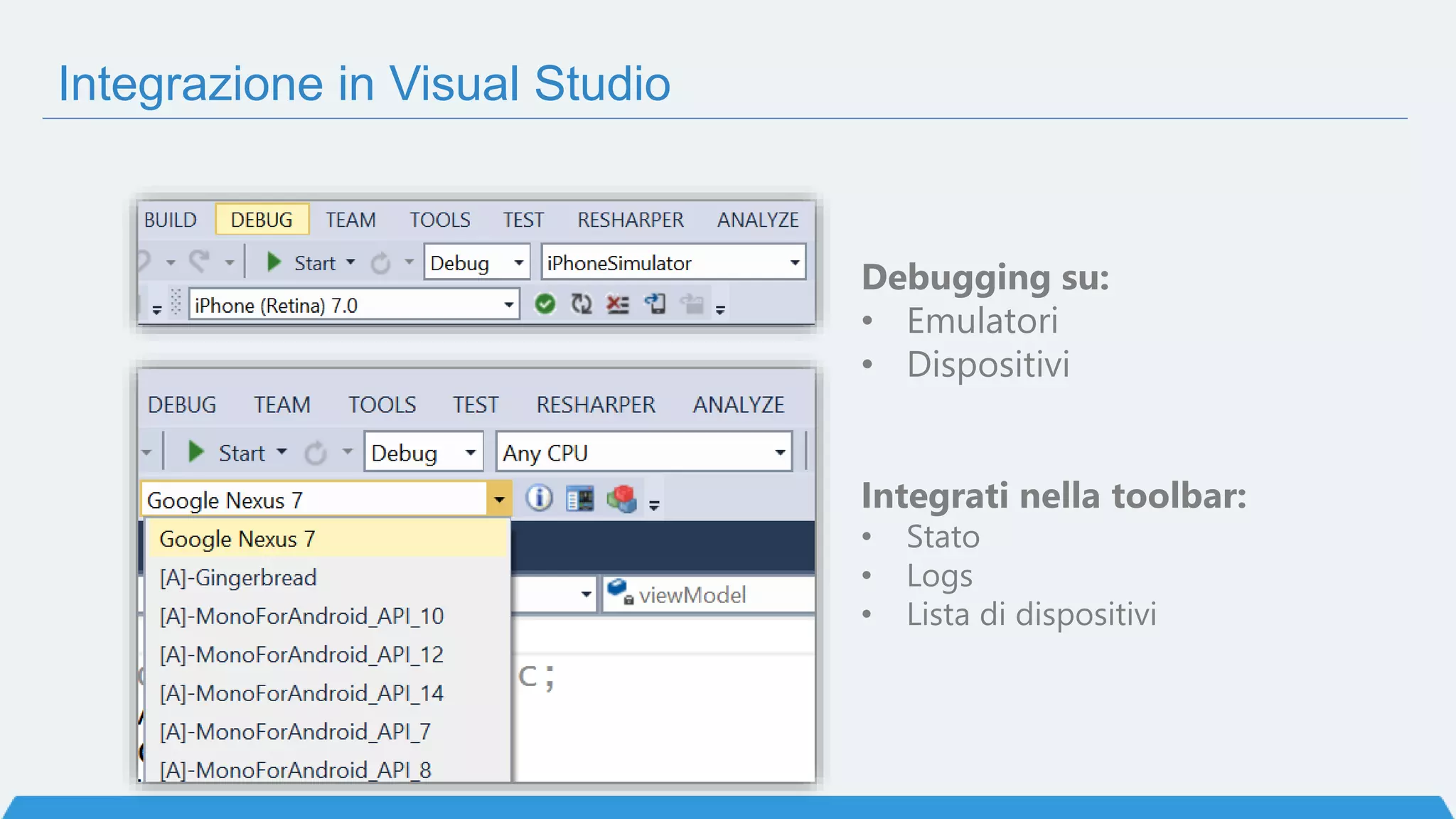1456x819 pixels.
Task: Open the highlighted DEBUG menu
Action: tap(262, 220)
